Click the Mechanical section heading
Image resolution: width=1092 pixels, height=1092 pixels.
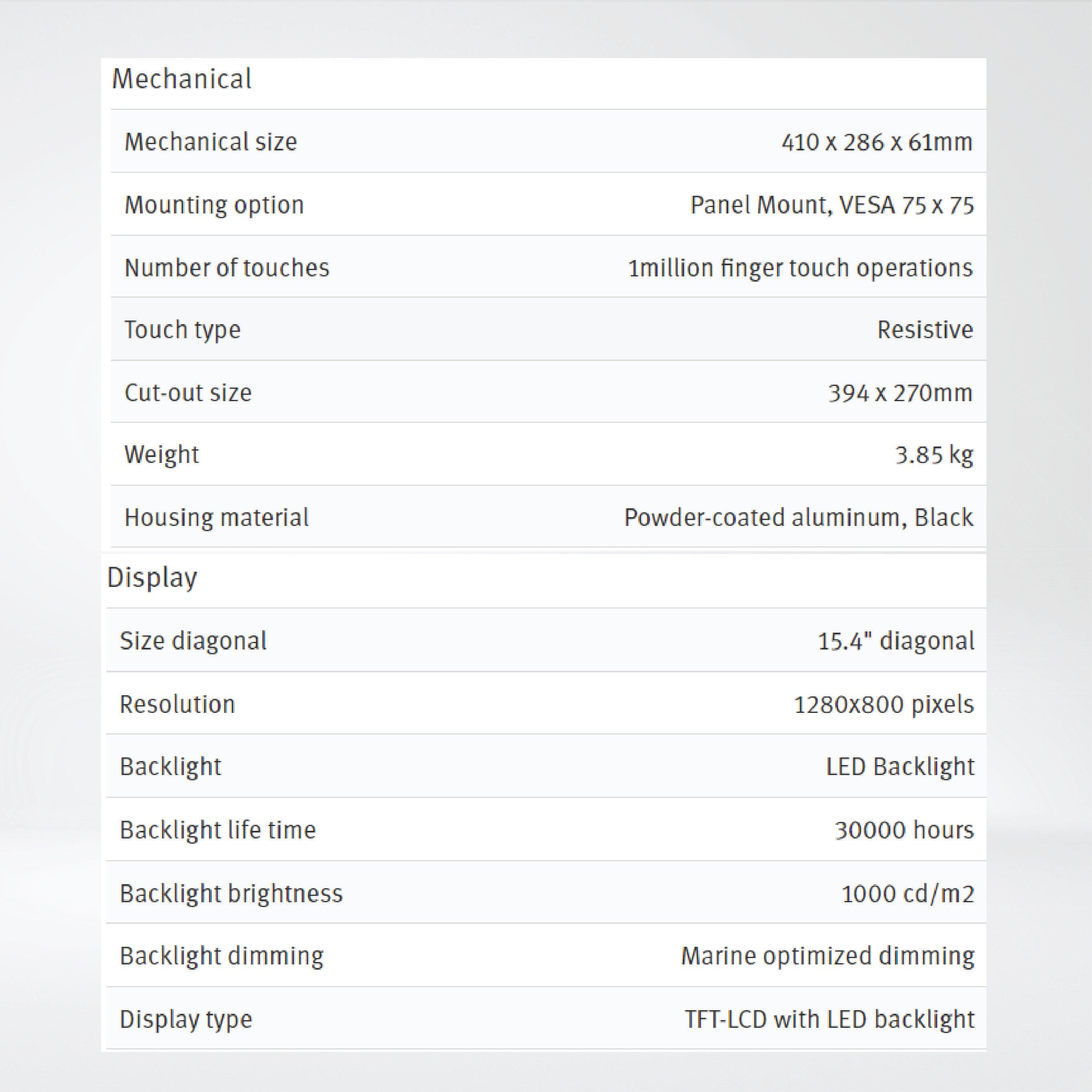click(181, 79)
